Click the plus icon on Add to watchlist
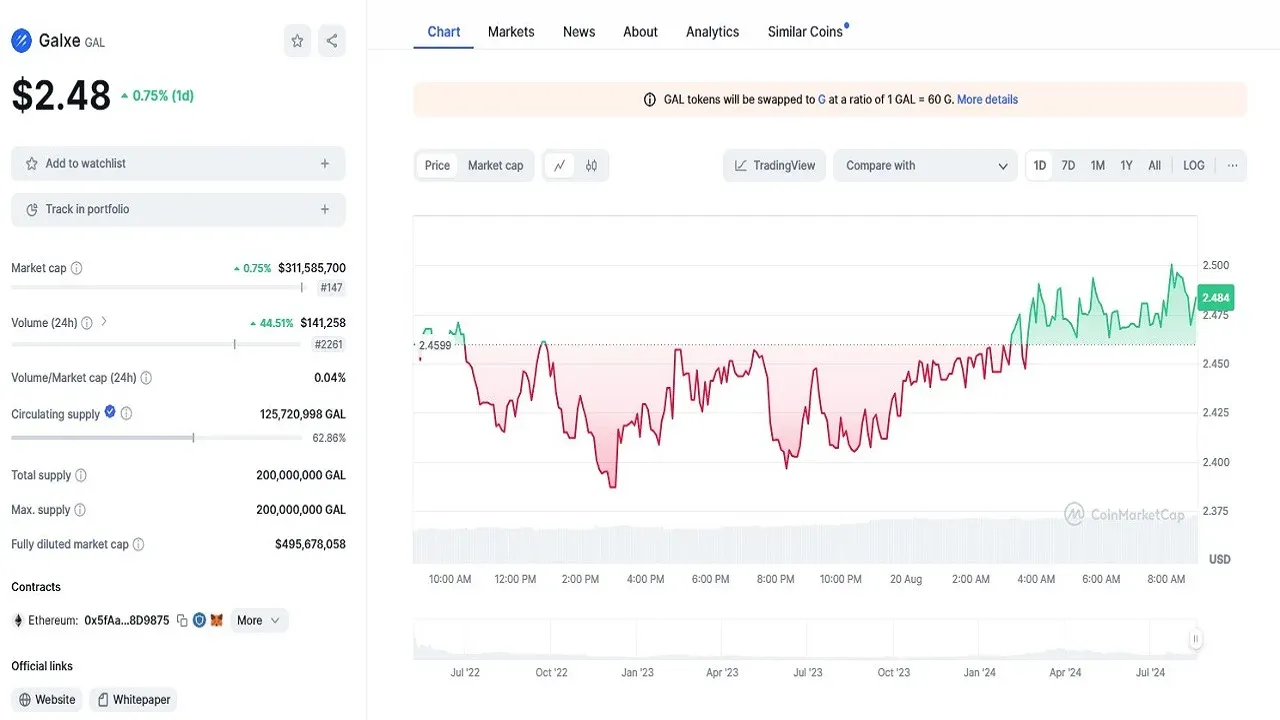1280x720 pixels. 325,164
